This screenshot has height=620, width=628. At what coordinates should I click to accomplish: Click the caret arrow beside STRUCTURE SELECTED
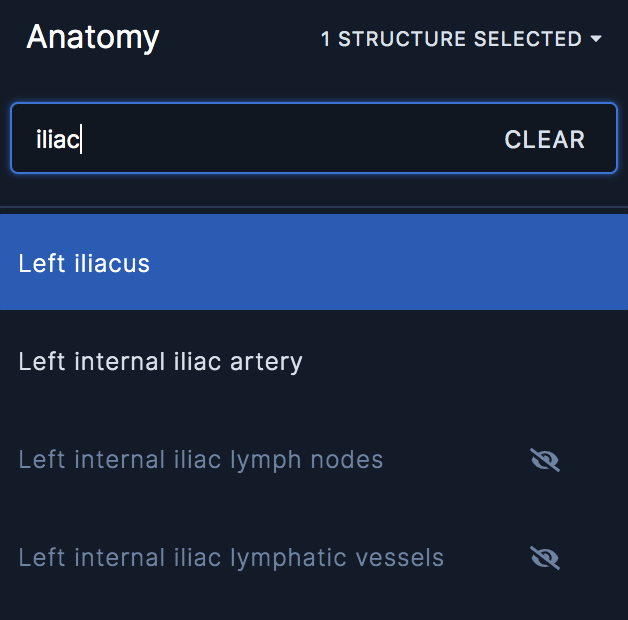tap(596, 39)
